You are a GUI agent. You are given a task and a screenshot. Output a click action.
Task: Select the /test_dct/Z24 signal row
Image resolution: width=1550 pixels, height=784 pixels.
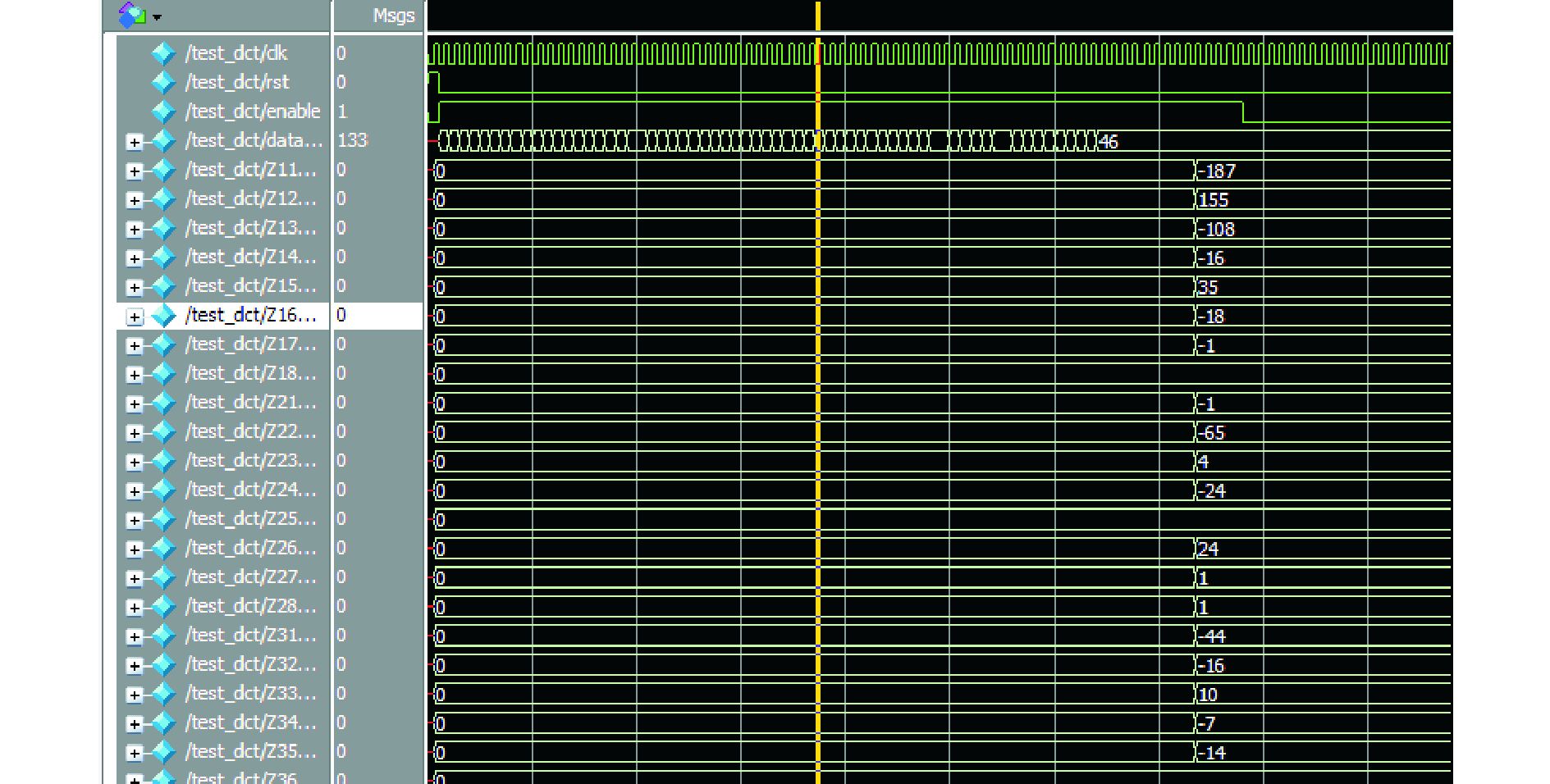pyautogui.click(x=250, y=490)
